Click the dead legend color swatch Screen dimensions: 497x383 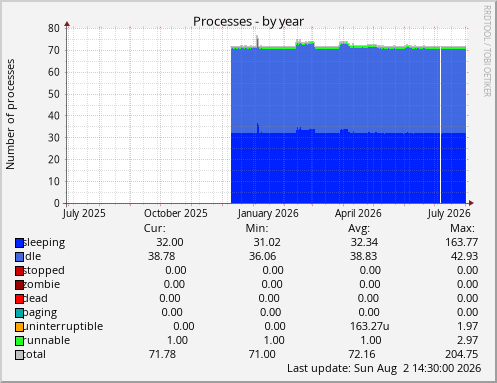pos(19,299)
